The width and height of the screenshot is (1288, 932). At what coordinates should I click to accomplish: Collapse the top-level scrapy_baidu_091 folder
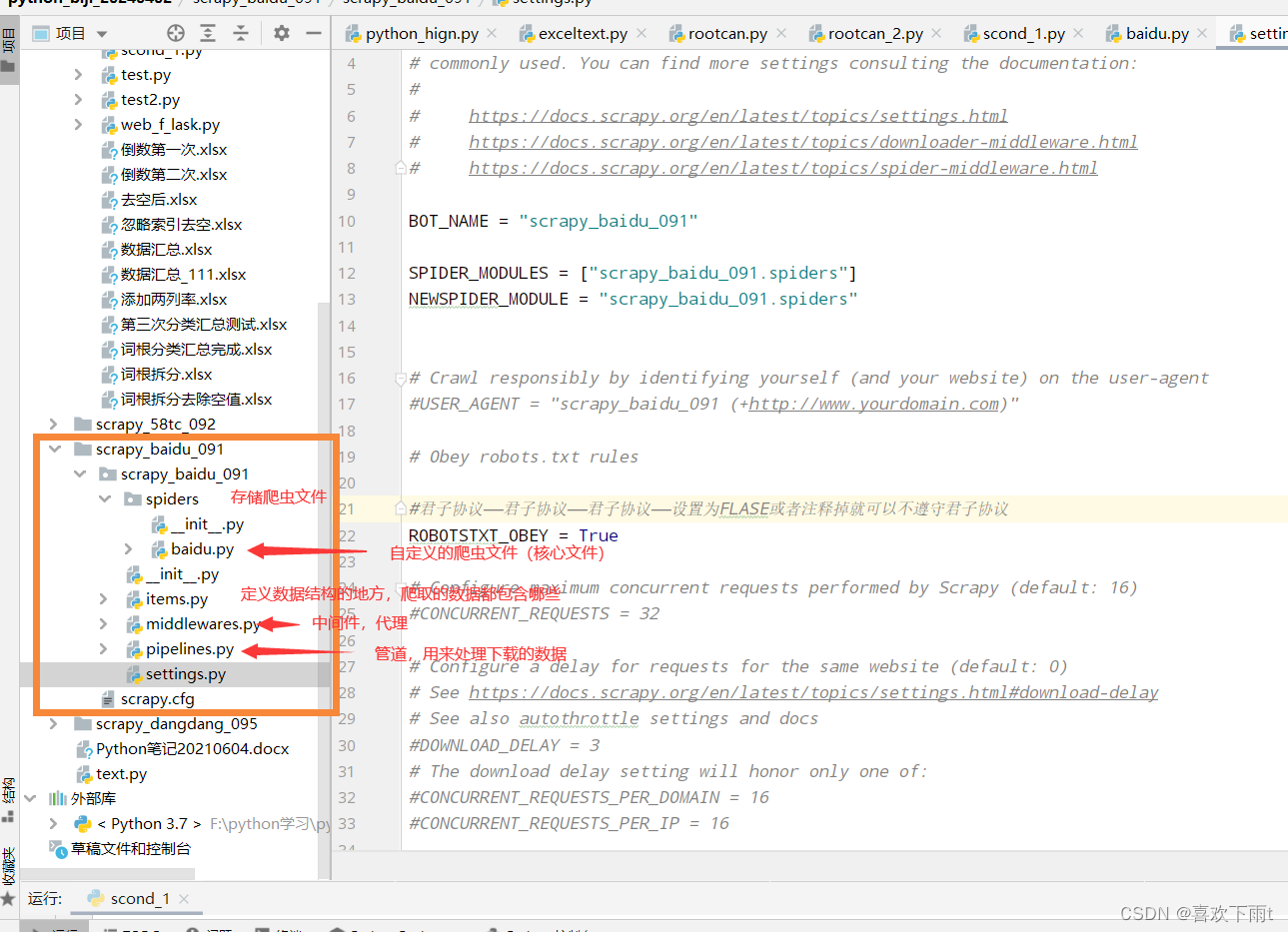pos(54,449)
